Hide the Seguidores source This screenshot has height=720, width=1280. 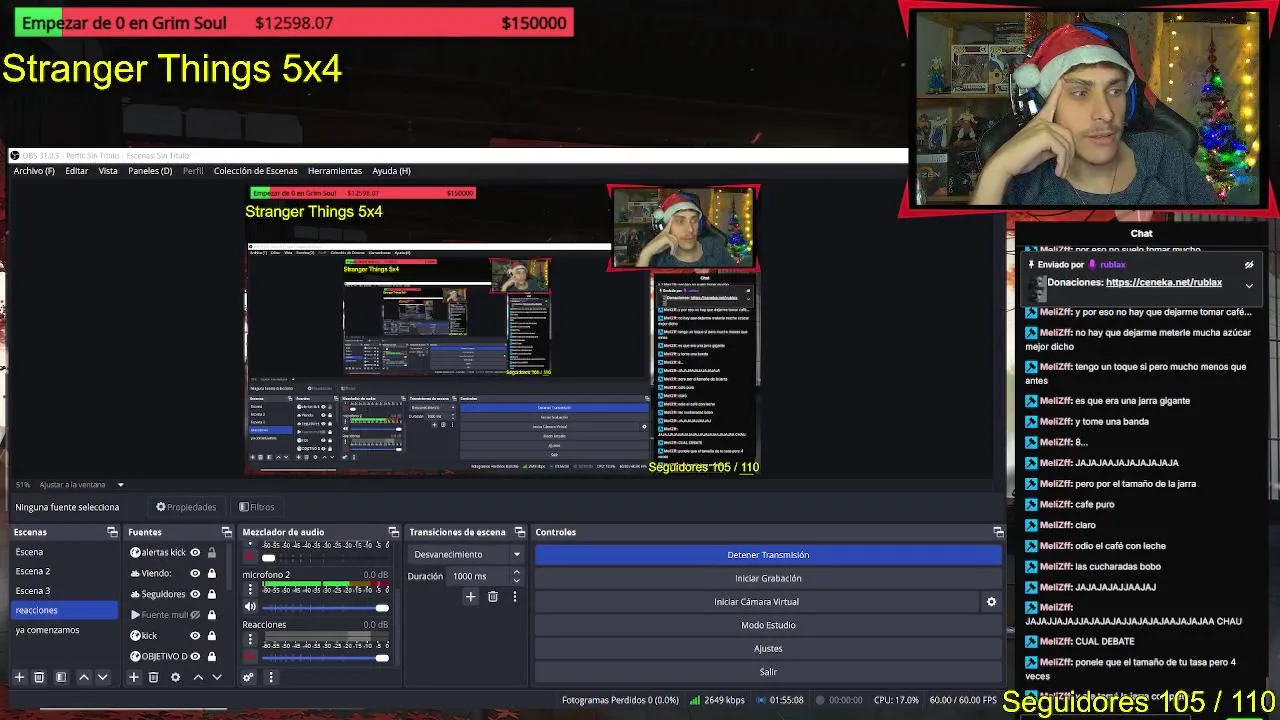click(195, 594)
